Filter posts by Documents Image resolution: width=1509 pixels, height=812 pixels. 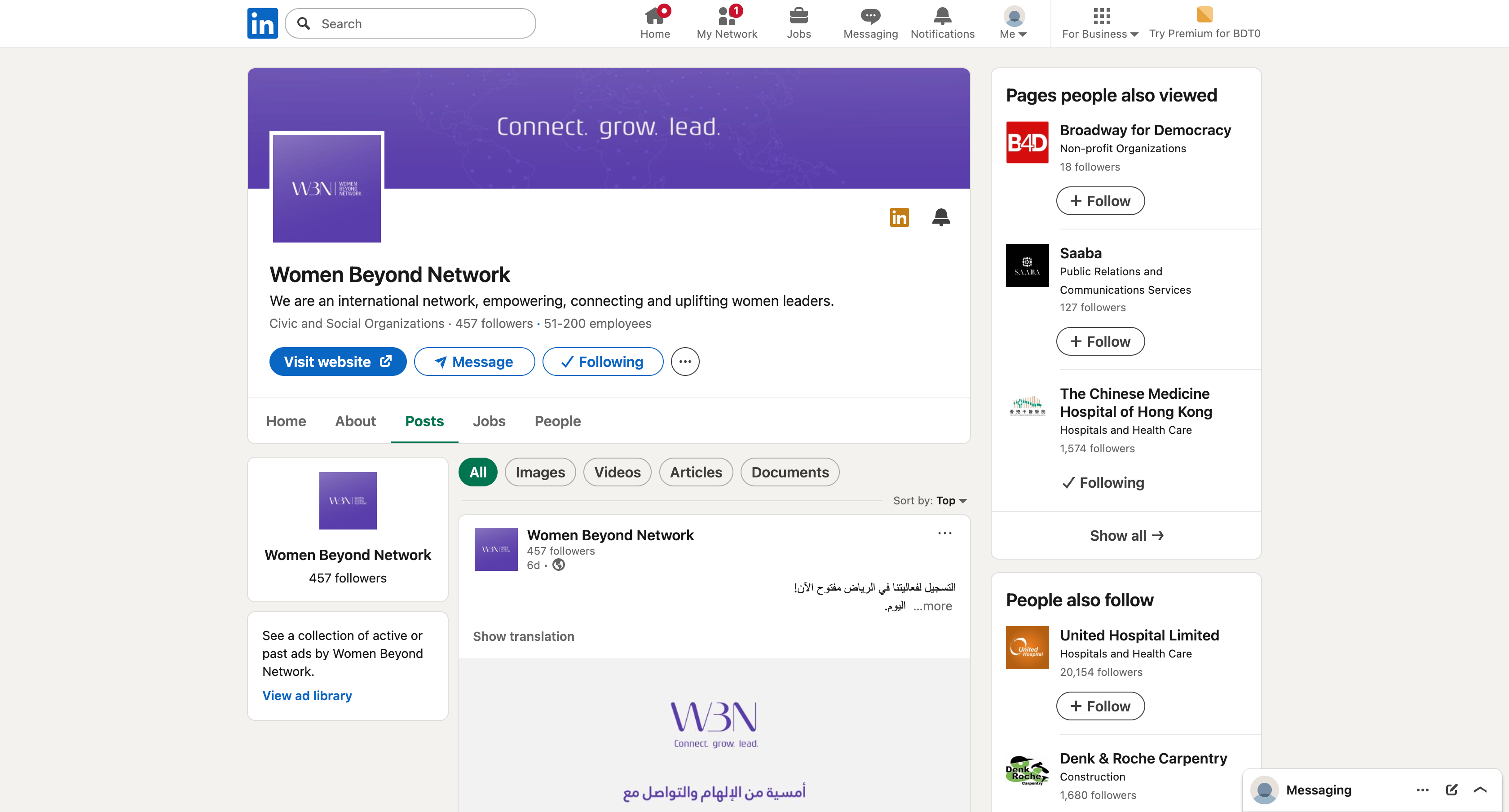tap(790, 472)
